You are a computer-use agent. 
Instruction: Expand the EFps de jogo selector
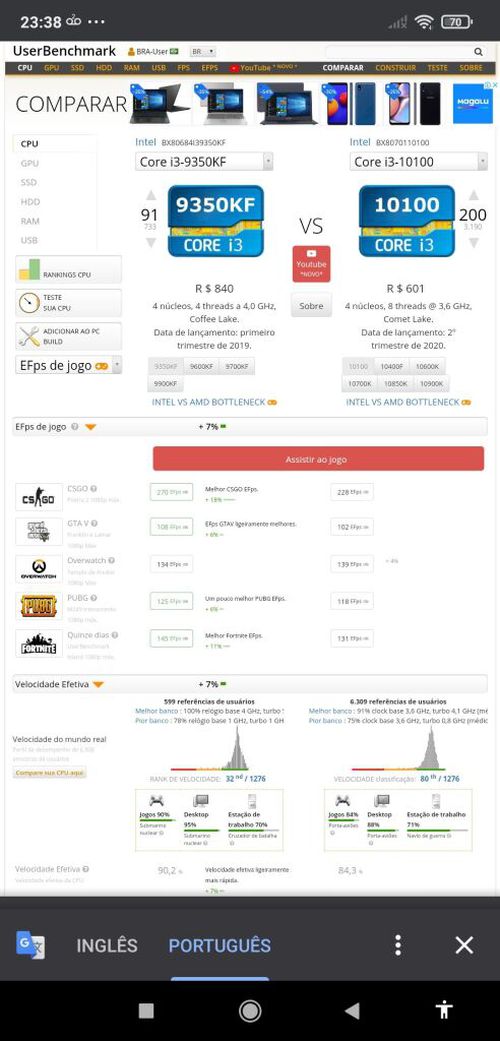[68, 365]
